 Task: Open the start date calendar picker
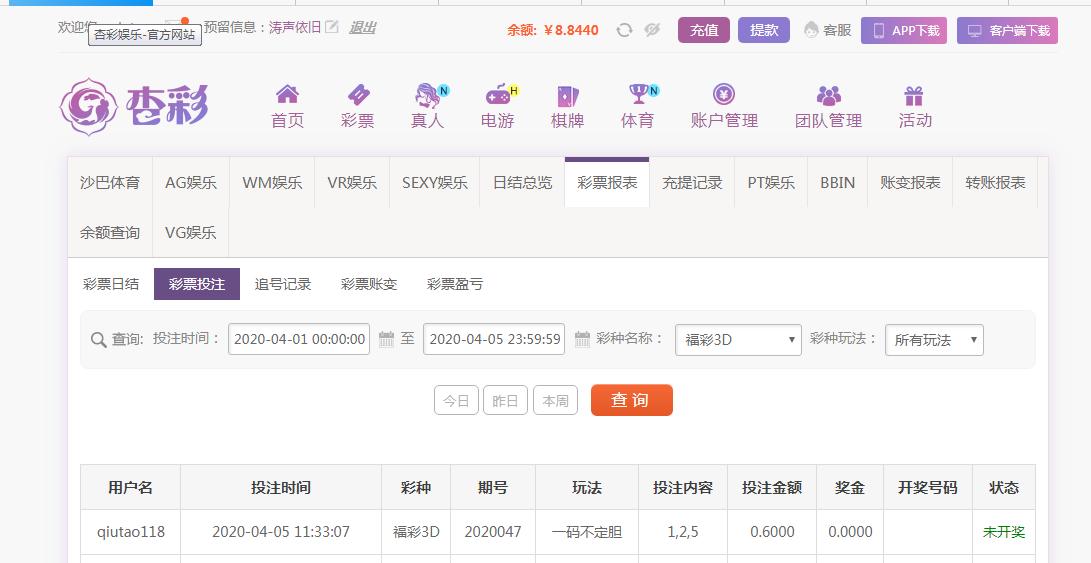coord(386,340)
